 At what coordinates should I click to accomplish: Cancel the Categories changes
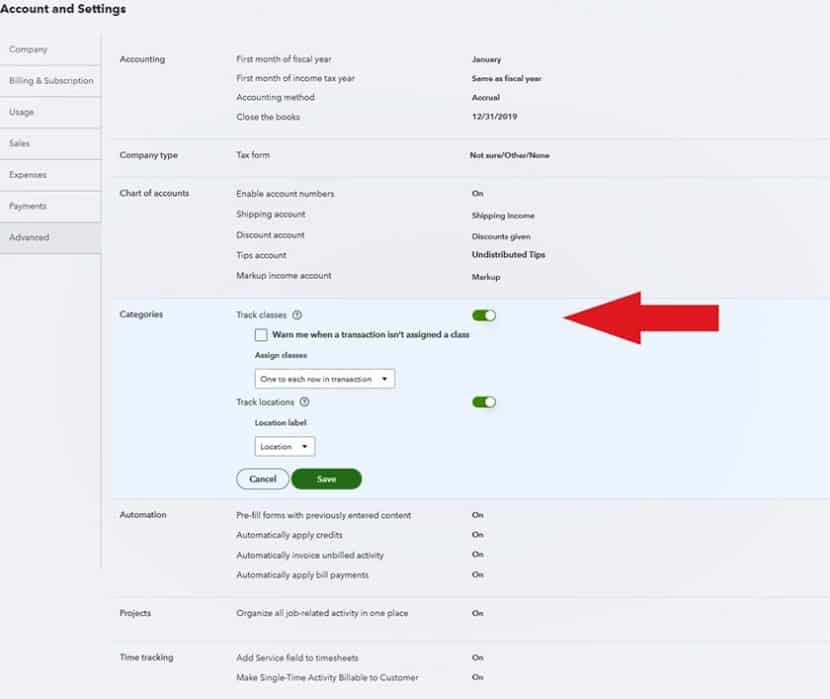pyautogui.click(x=262, y=479)
